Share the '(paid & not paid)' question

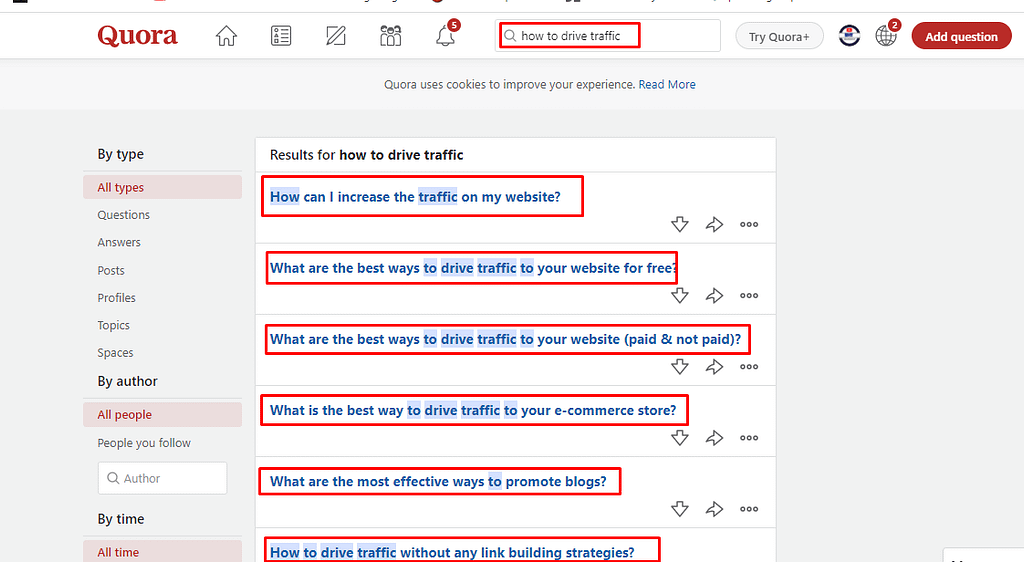tap(714, 367)
